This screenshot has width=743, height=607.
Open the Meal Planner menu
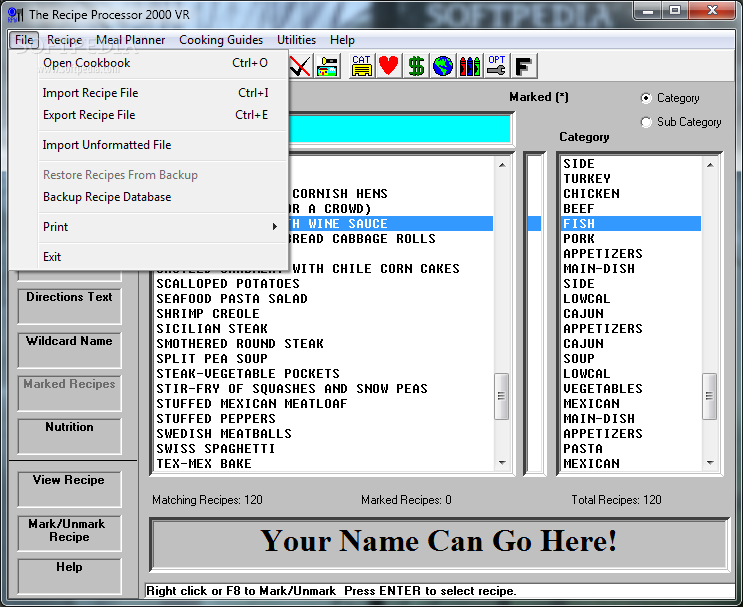(x=130, y=40)
